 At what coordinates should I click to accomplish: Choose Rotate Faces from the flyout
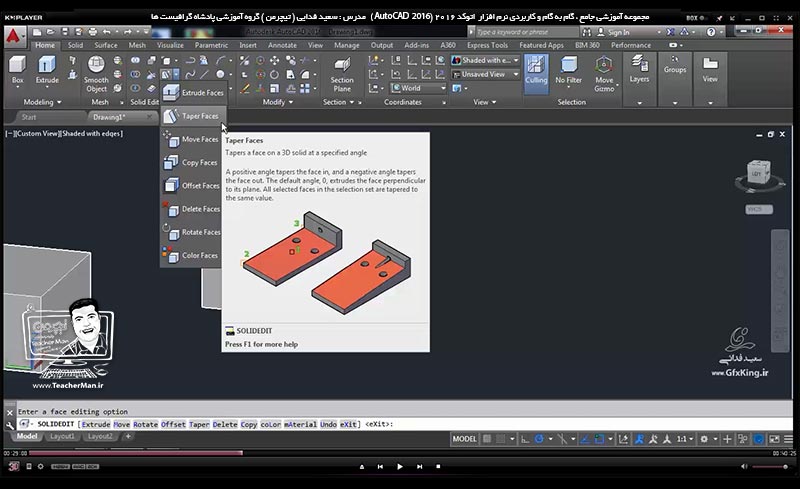pyautogui.click(x=191, y=232)
